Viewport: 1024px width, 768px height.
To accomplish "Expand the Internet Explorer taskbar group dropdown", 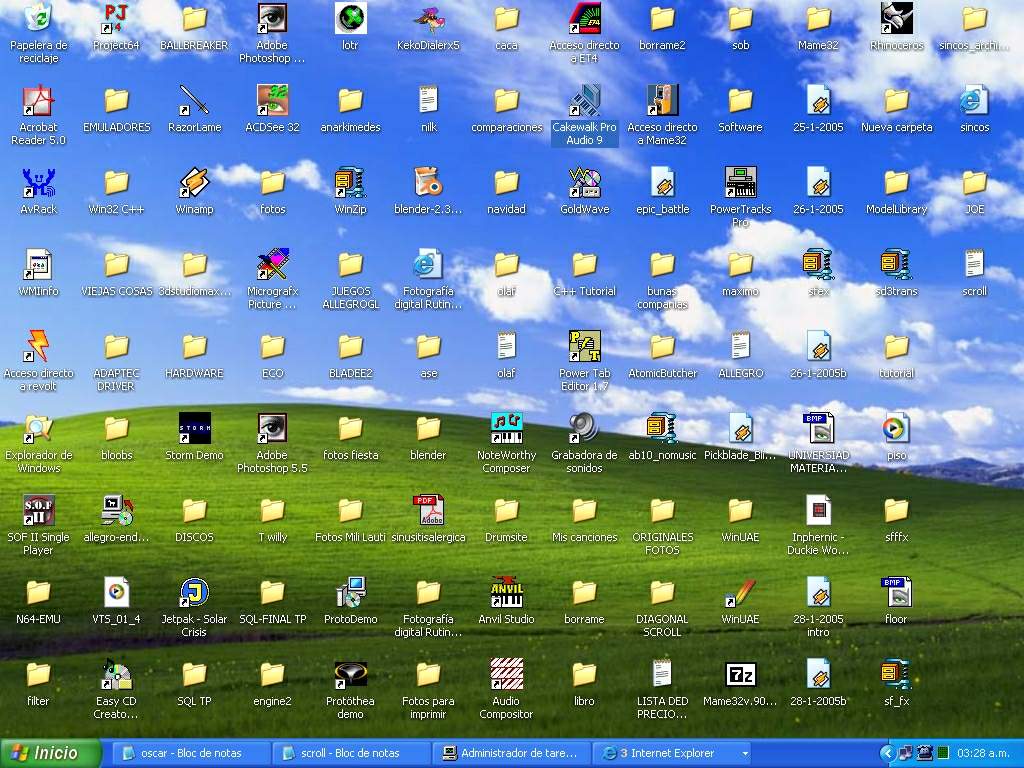I will [744, 753].
